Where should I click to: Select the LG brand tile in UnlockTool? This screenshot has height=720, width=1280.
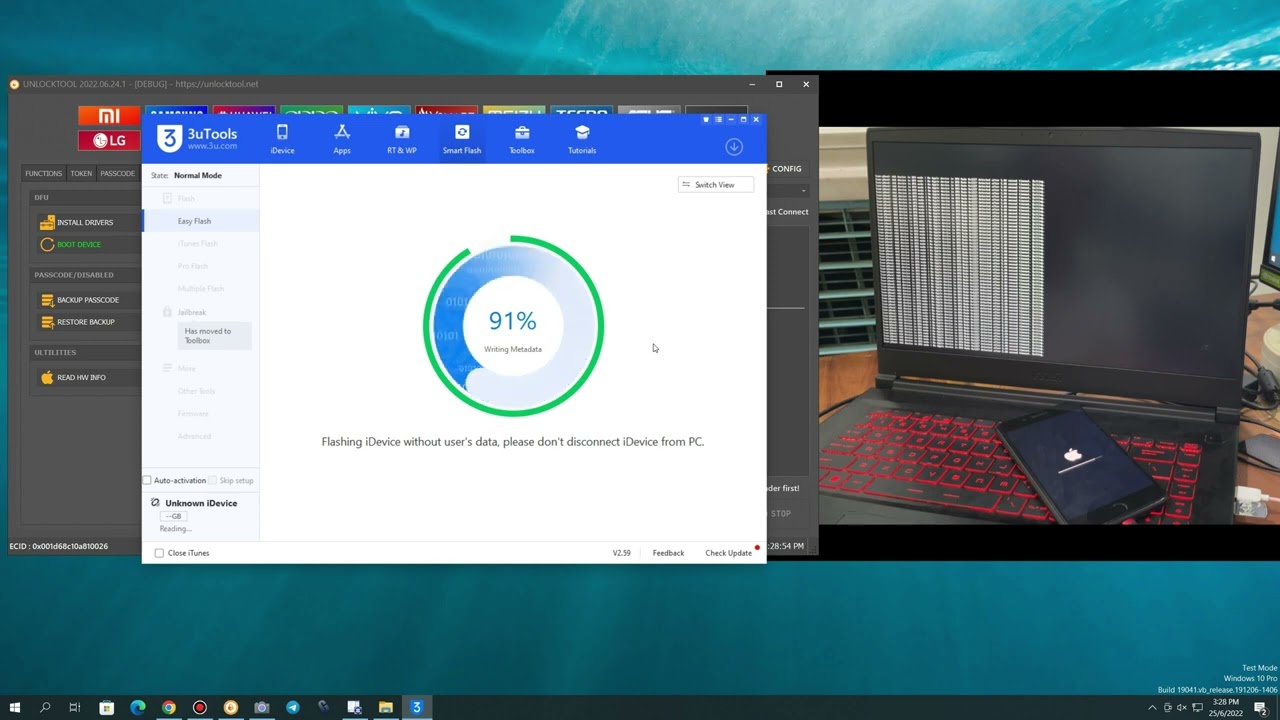[109, 141]
